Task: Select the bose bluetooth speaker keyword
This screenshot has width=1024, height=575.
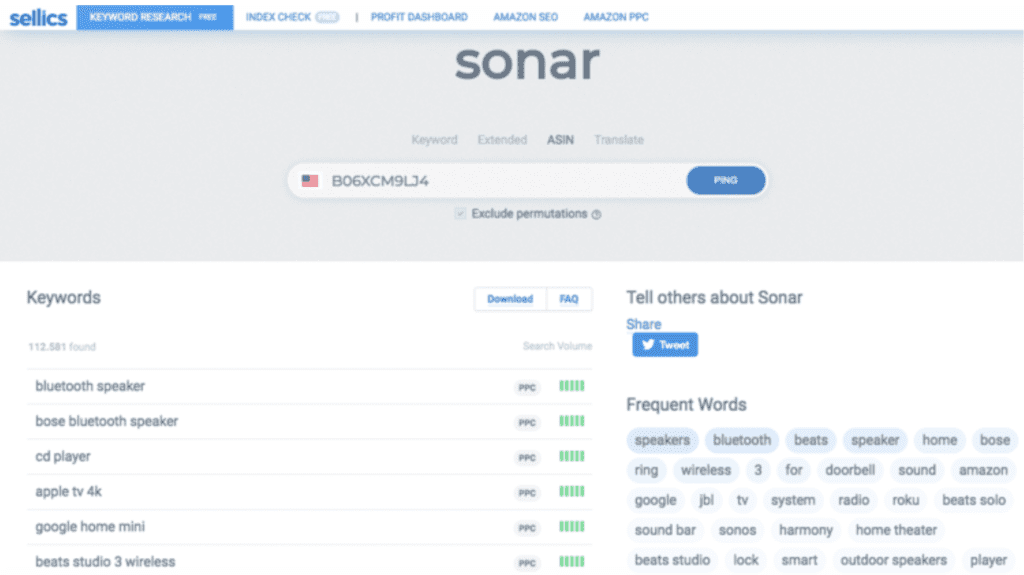Action: 106,421
